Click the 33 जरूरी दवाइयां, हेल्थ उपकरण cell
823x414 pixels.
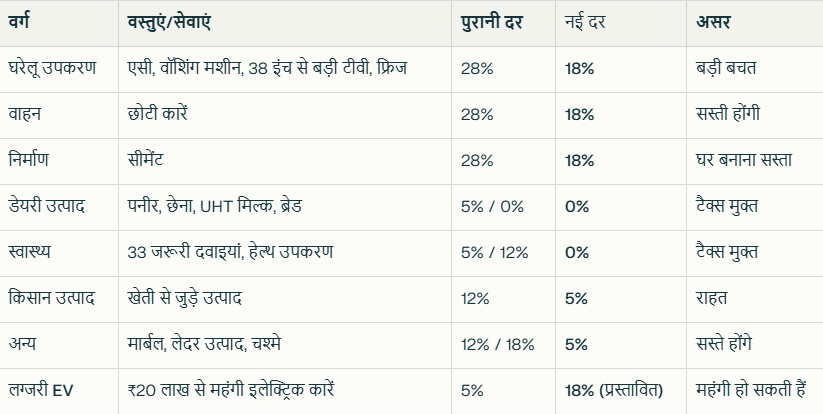tap(284, 253)
